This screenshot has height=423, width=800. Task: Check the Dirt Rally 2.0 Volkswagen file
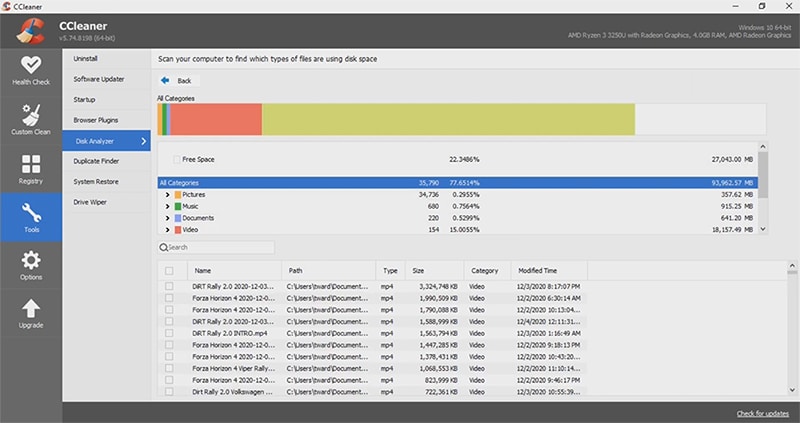[x=169, y=392]
